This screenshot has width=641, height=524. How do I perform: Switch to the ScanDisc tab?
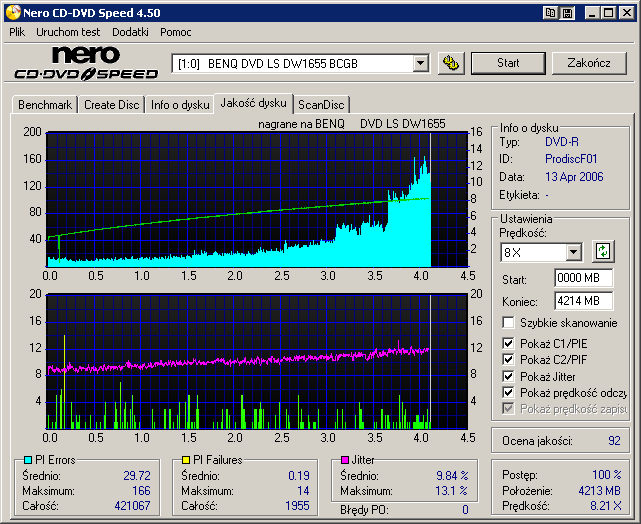321,105
